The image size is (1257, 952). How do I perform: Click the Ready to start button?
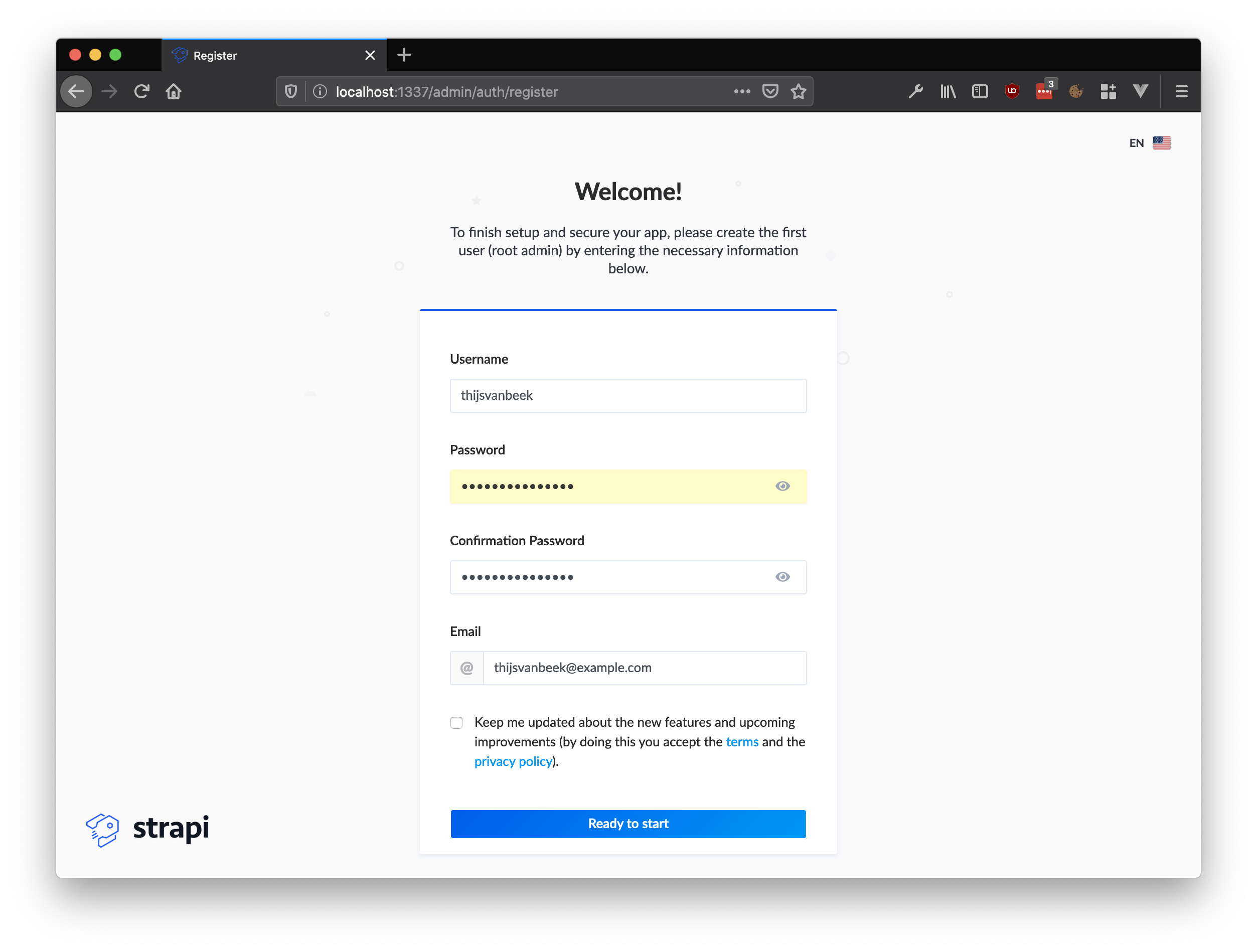[628, 823]
